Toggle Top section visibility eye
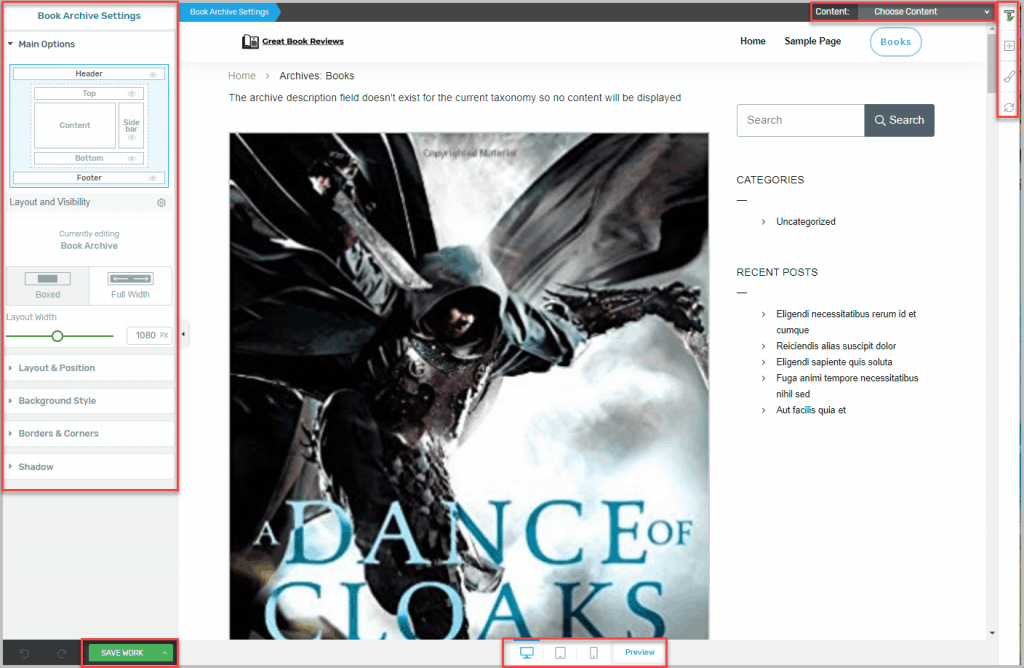 (131, 94)
